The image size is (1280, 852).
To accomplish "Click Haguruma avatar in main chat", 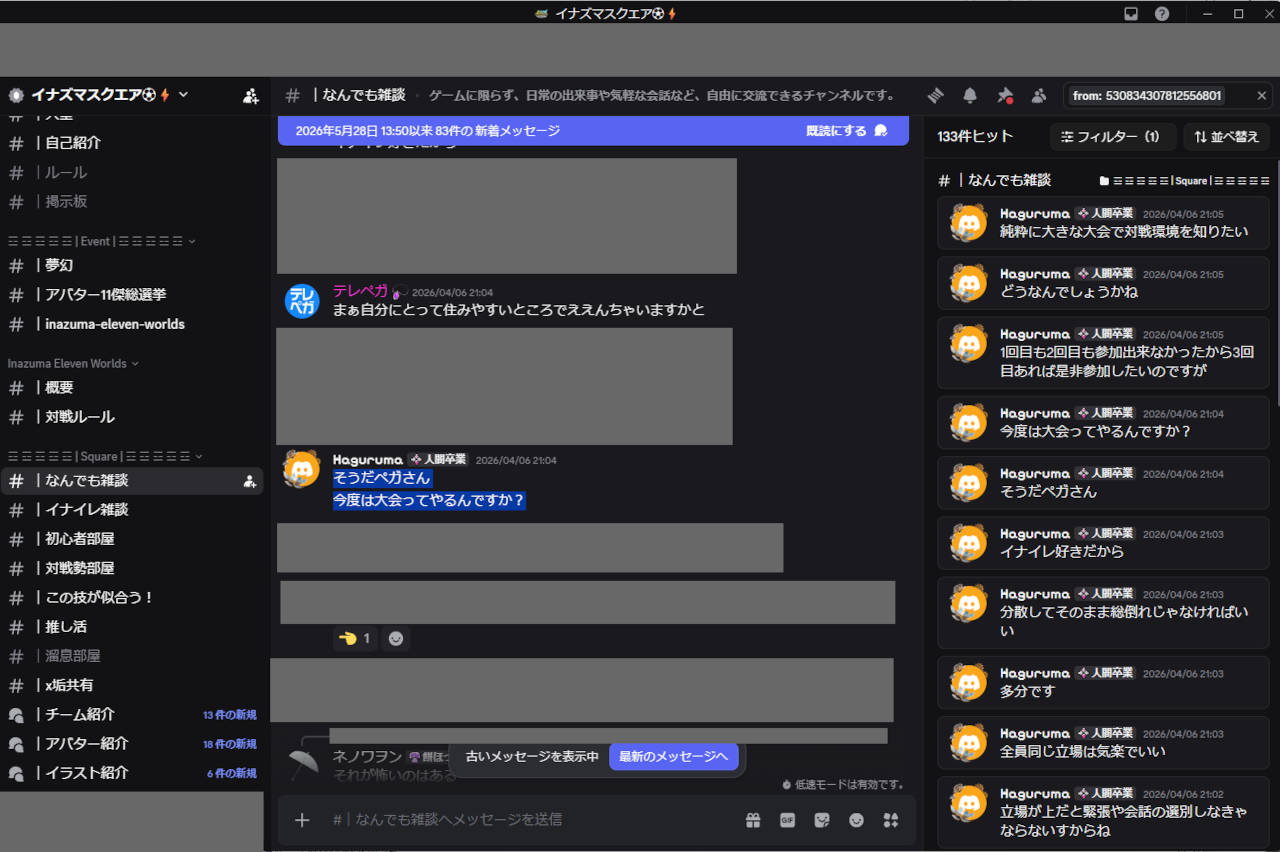I will coord(302,469).
